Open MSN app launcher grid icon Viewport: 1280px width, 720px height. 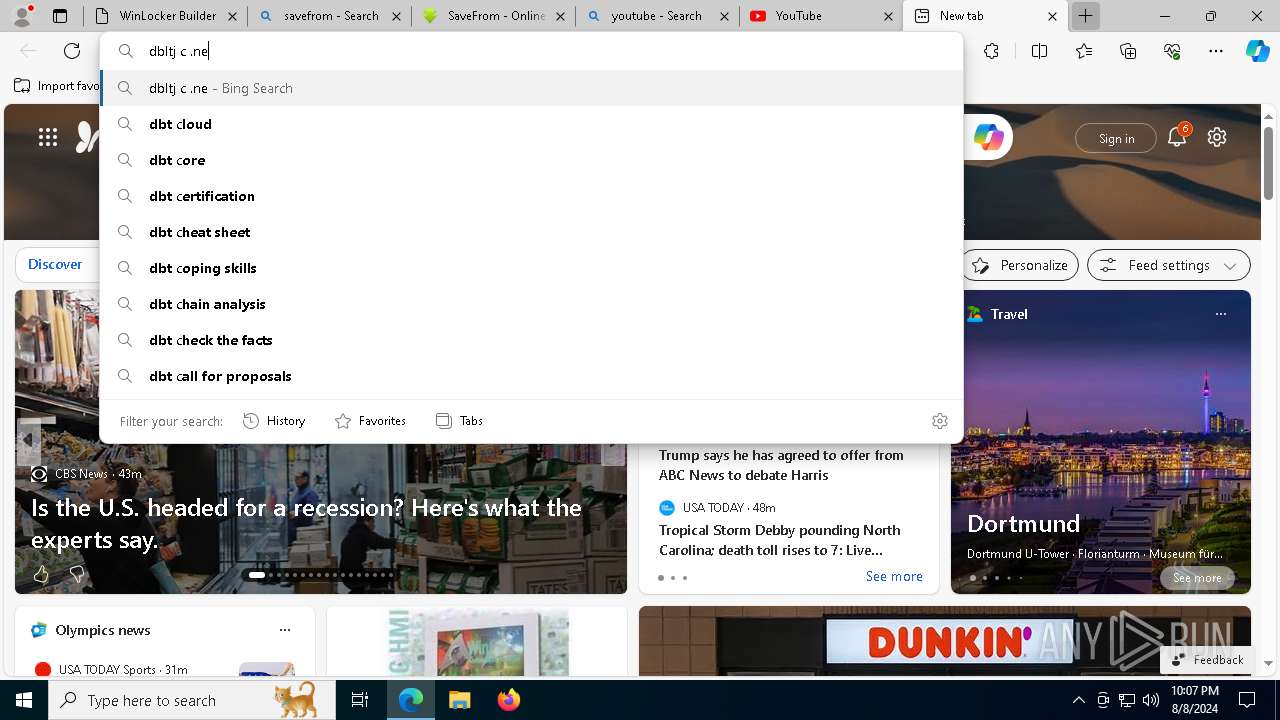click(48, 137)
